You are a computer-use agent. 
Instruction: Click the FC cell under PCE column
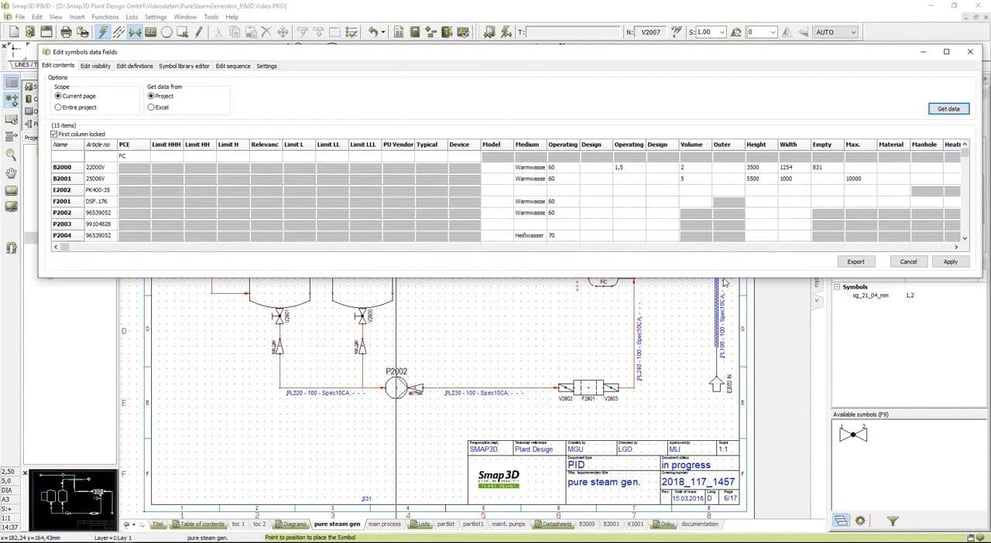point(133,156)
